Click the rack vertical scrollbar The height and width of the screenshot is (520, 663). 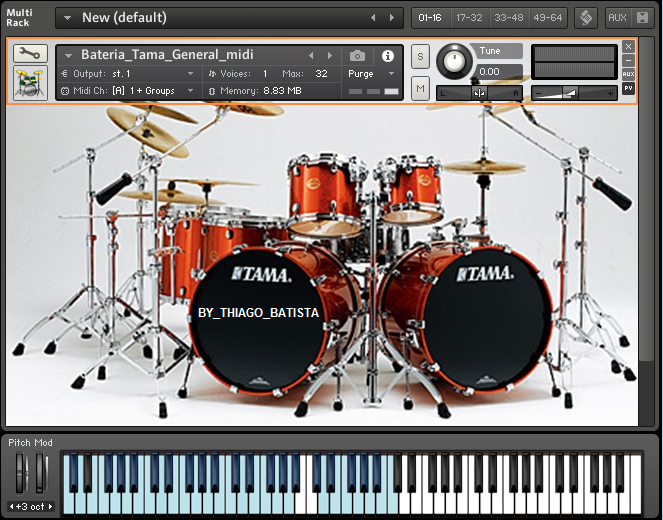click(x=646, y=199)
